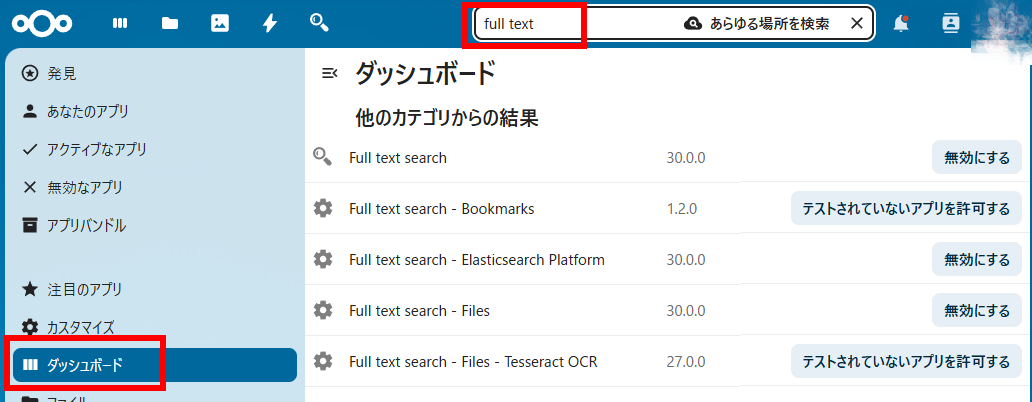Viewport: 1032px width, 402px height.
Task: Click gear icon of Full text search - Files
Action: 322,310
